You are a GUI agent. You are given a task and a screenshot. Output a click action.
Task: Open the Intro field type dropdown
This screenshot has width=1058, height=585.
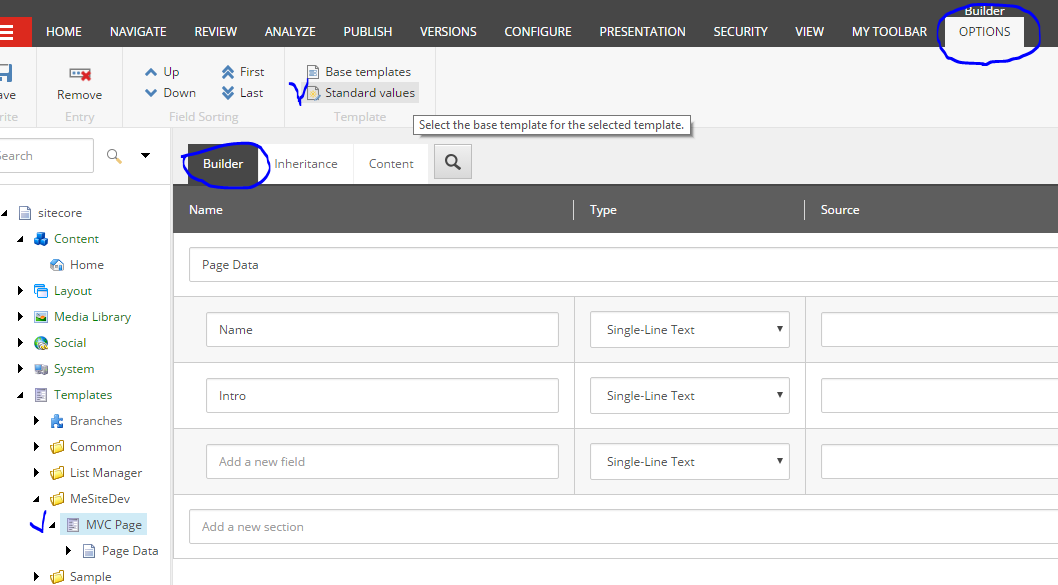[690, 395]
